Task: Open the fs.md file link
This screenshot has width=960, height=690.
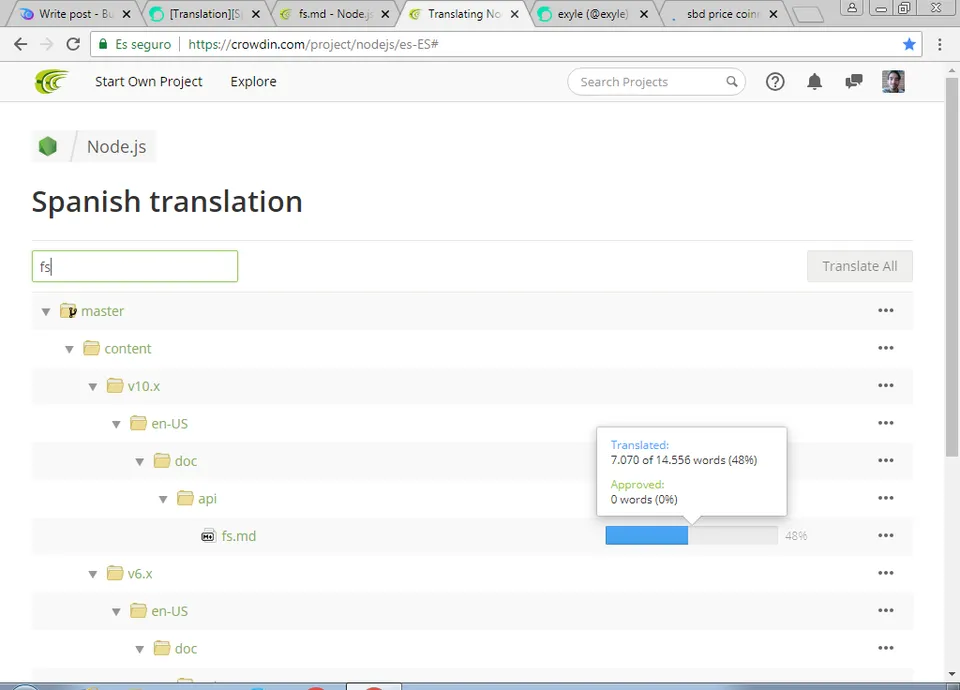Action: [x=239, y=536]
